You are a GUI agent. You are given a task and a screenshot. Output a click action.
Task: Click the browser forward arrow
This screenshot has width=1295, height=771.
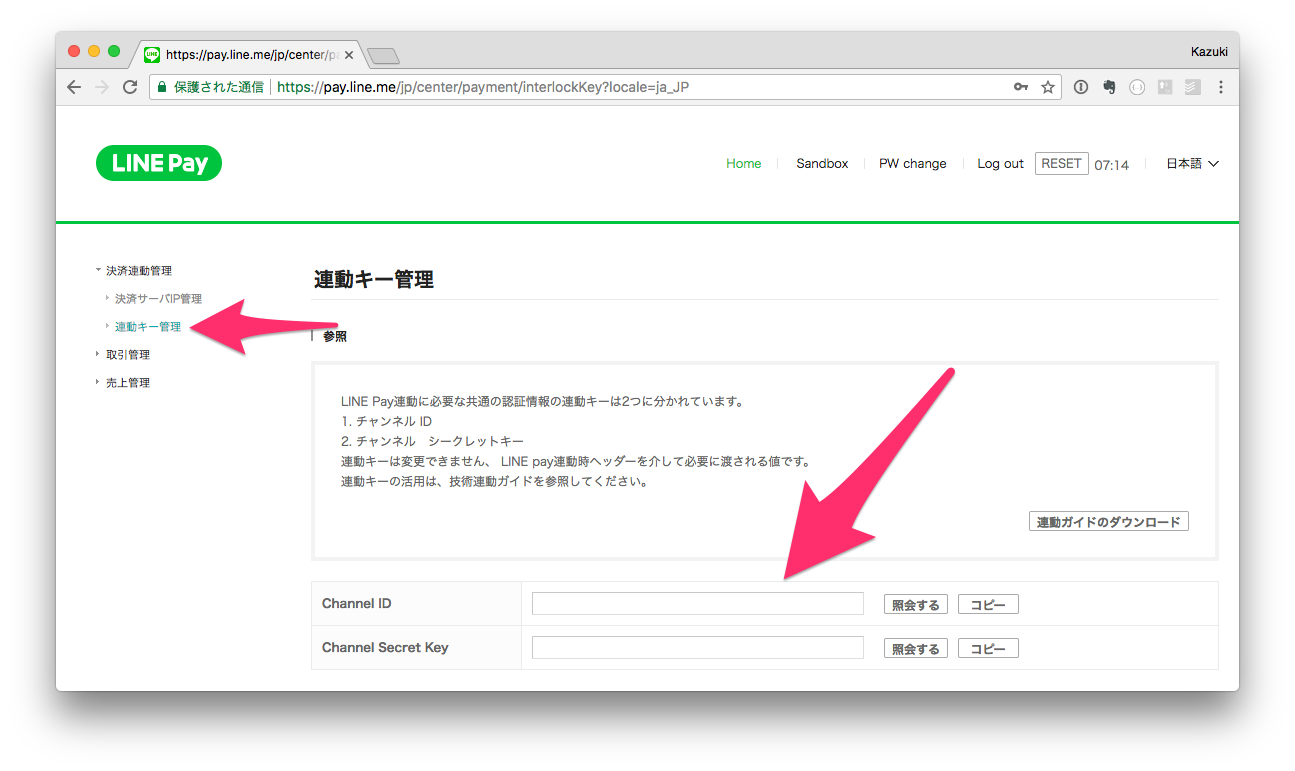point(101,87)
